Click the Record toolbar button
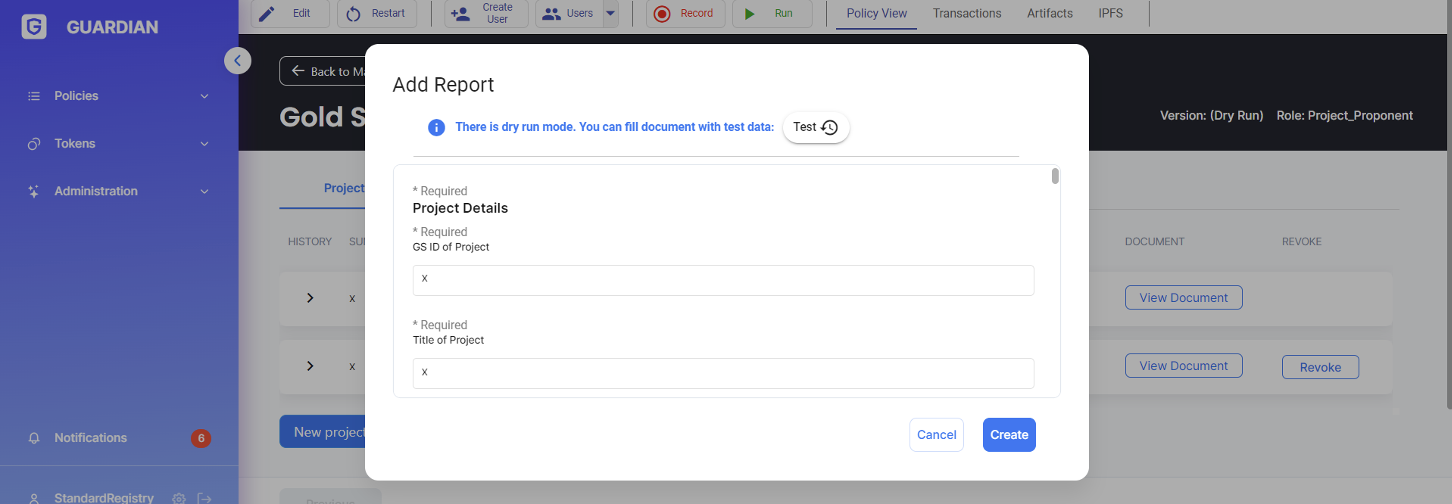Image resolution: width=1452 pixels, height=504 pixels. (x=685, y=13)
